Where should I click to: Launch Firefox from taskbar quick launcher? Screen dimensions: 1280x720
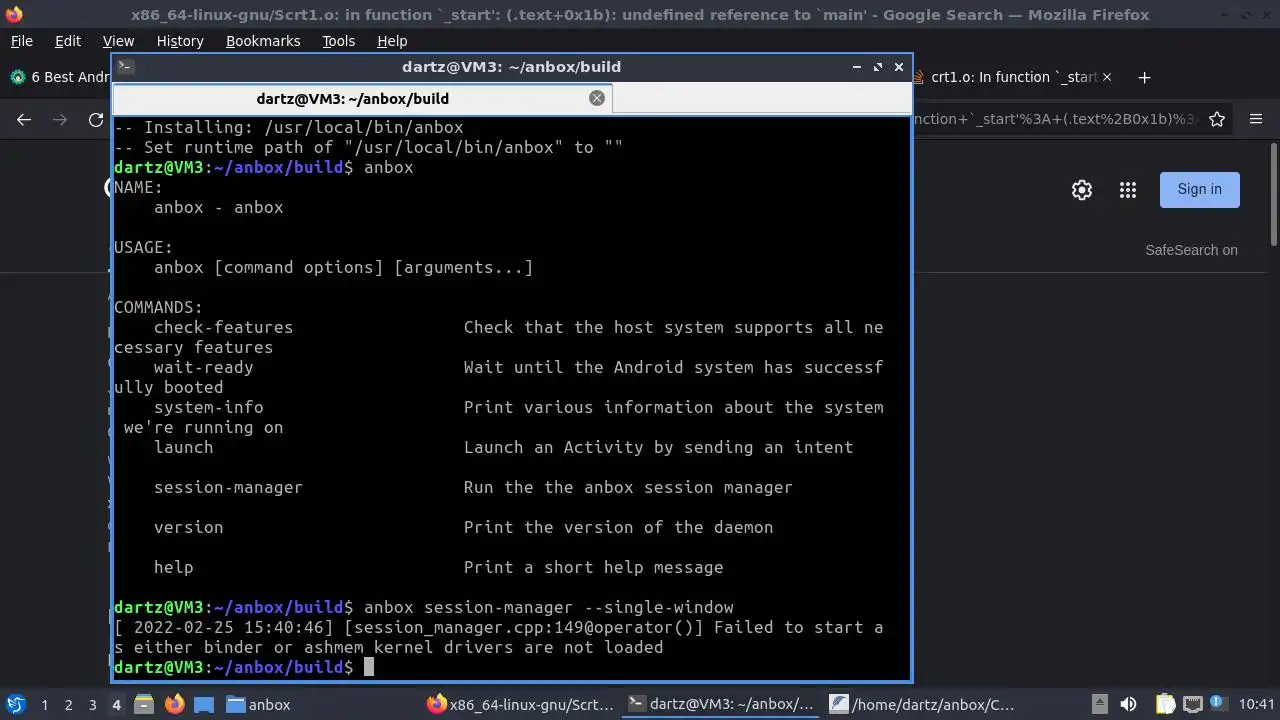(174, 705)
